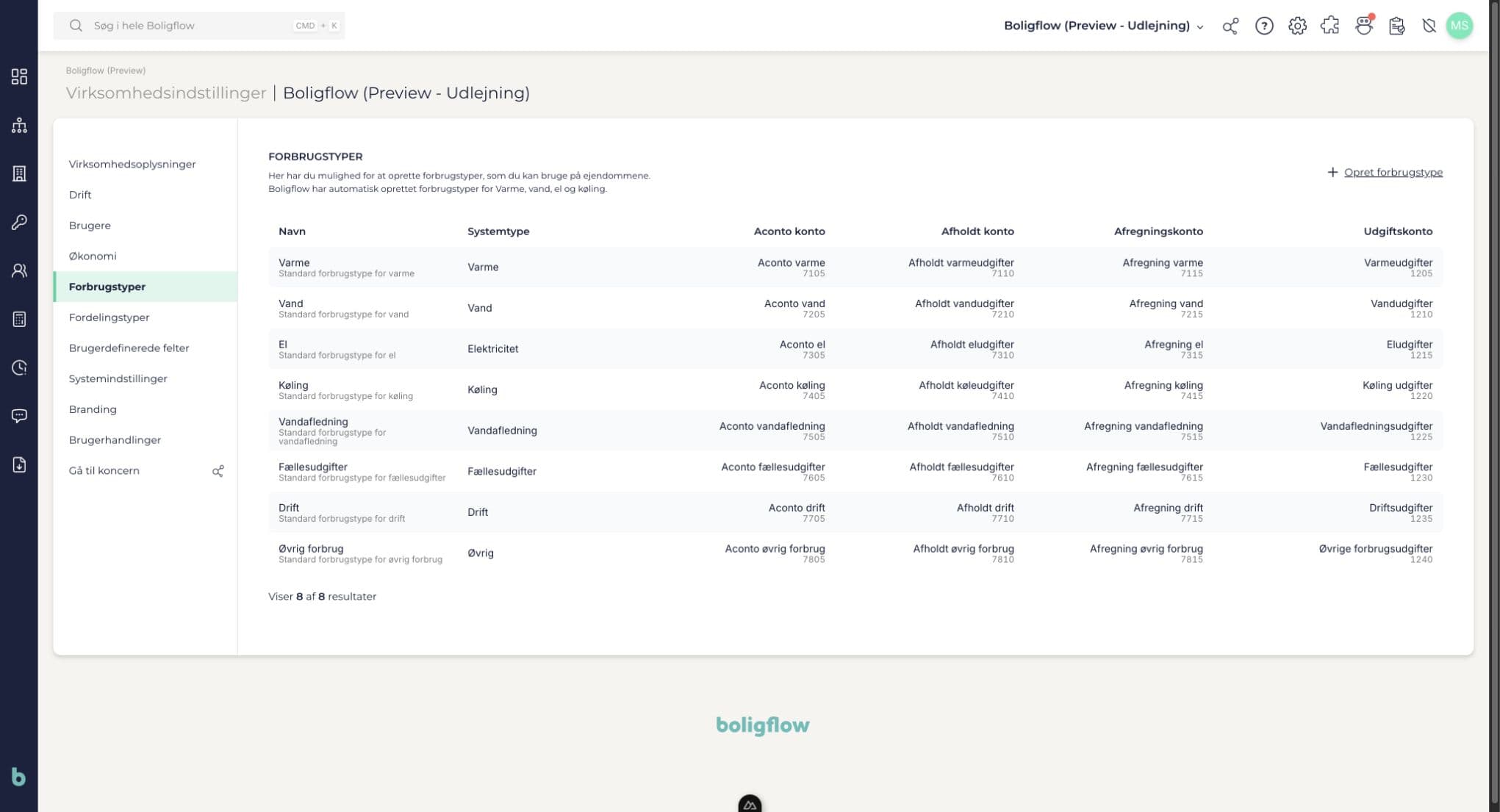Open Brugerdefinerede felter settings

tap(129, 348)
